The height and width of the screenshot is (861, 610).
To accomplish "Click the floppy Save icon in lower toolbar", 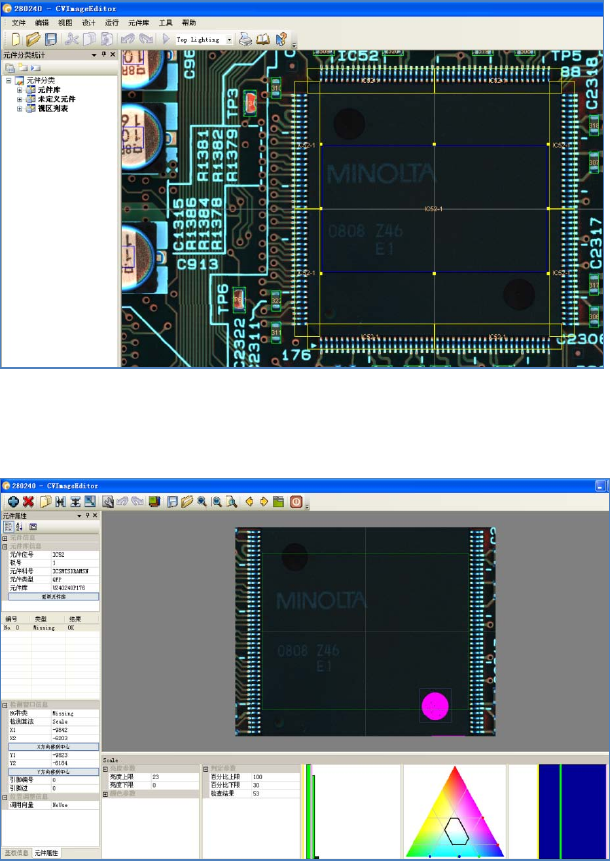I will click(172, 501).
